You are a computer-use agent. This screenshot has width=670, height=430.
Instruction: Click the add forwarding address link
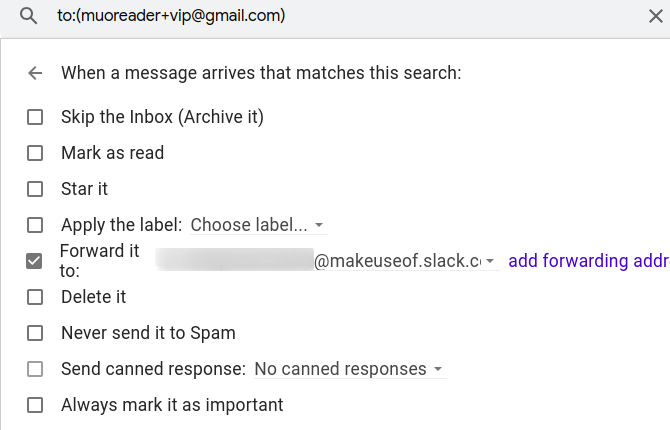click(x=588, y=261)
